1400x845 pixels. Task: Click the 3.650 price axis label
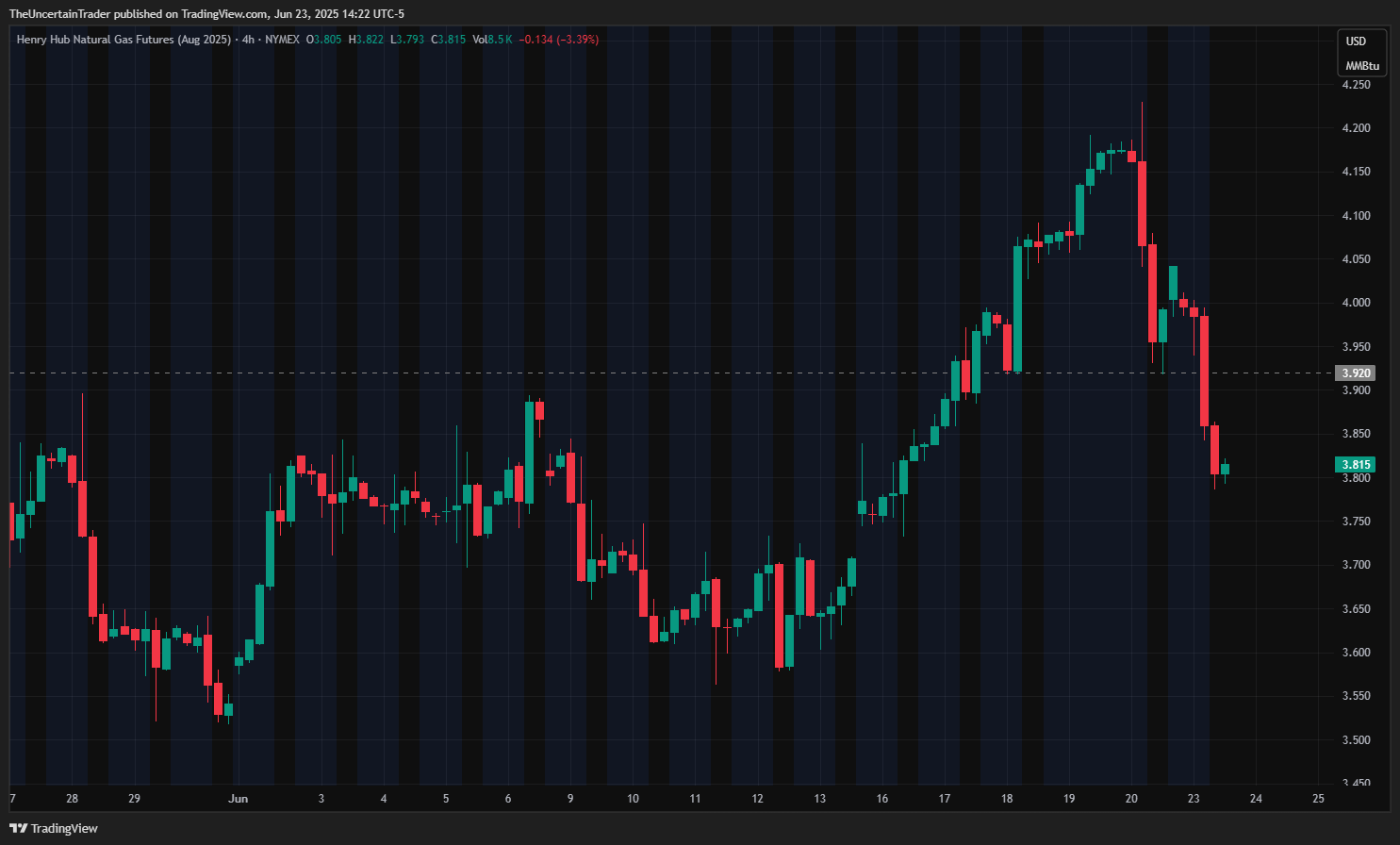point(1356,609)
